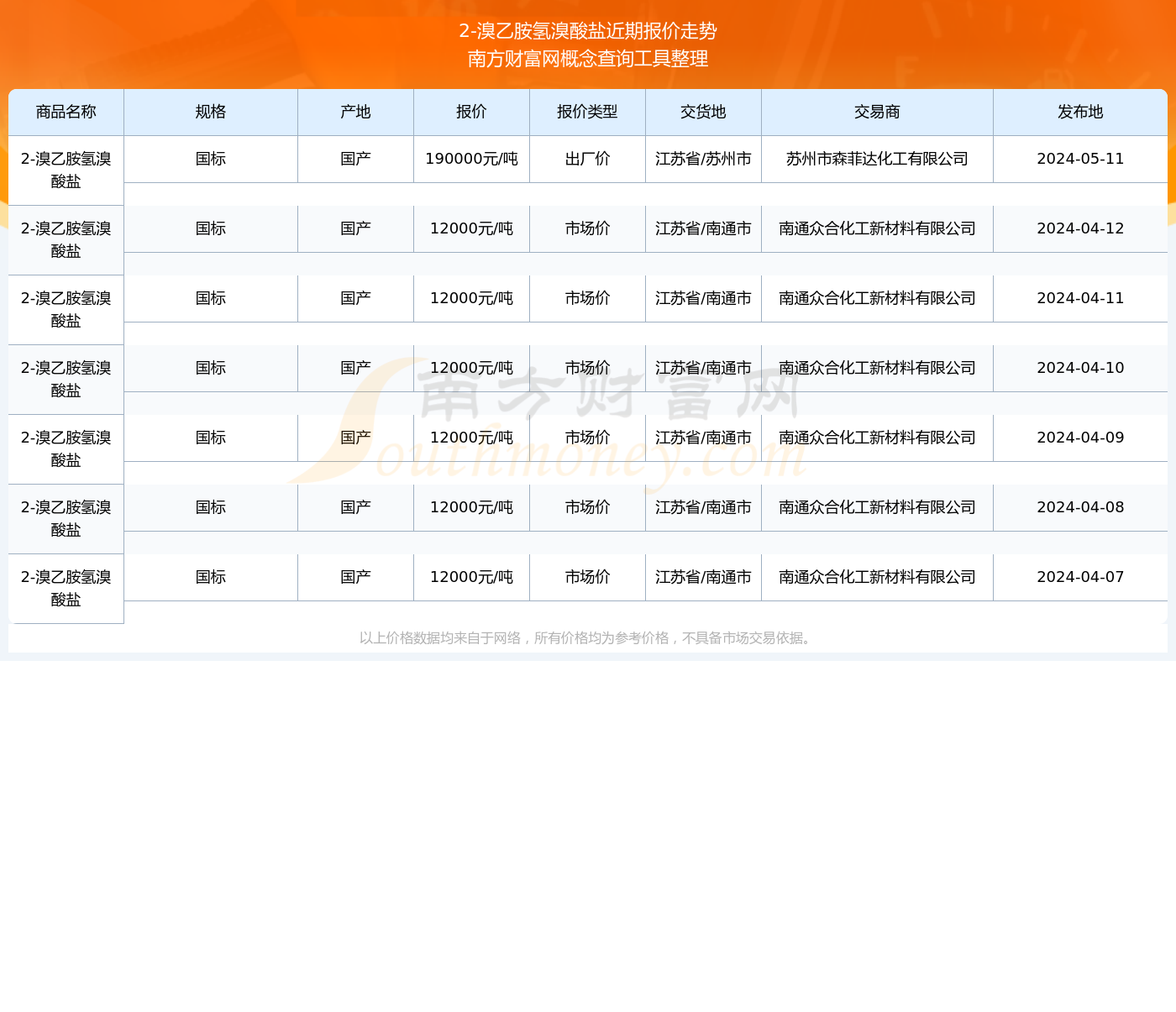This screenshot has width=1176, height=1012.
Task: Click the product name in the 2024-05-11 row
Action: click(66, 170)
